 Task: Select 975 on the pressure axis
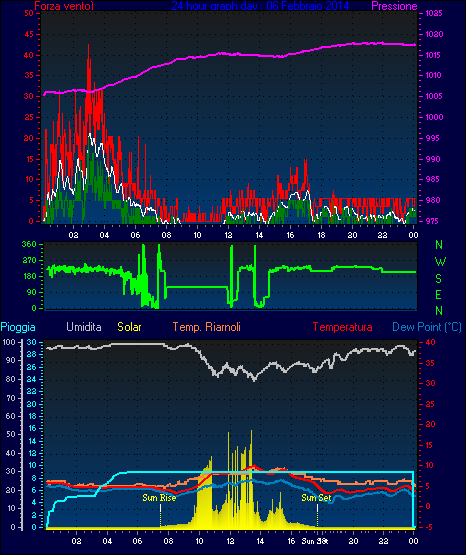pyautogui.click(x=433, y=221)
